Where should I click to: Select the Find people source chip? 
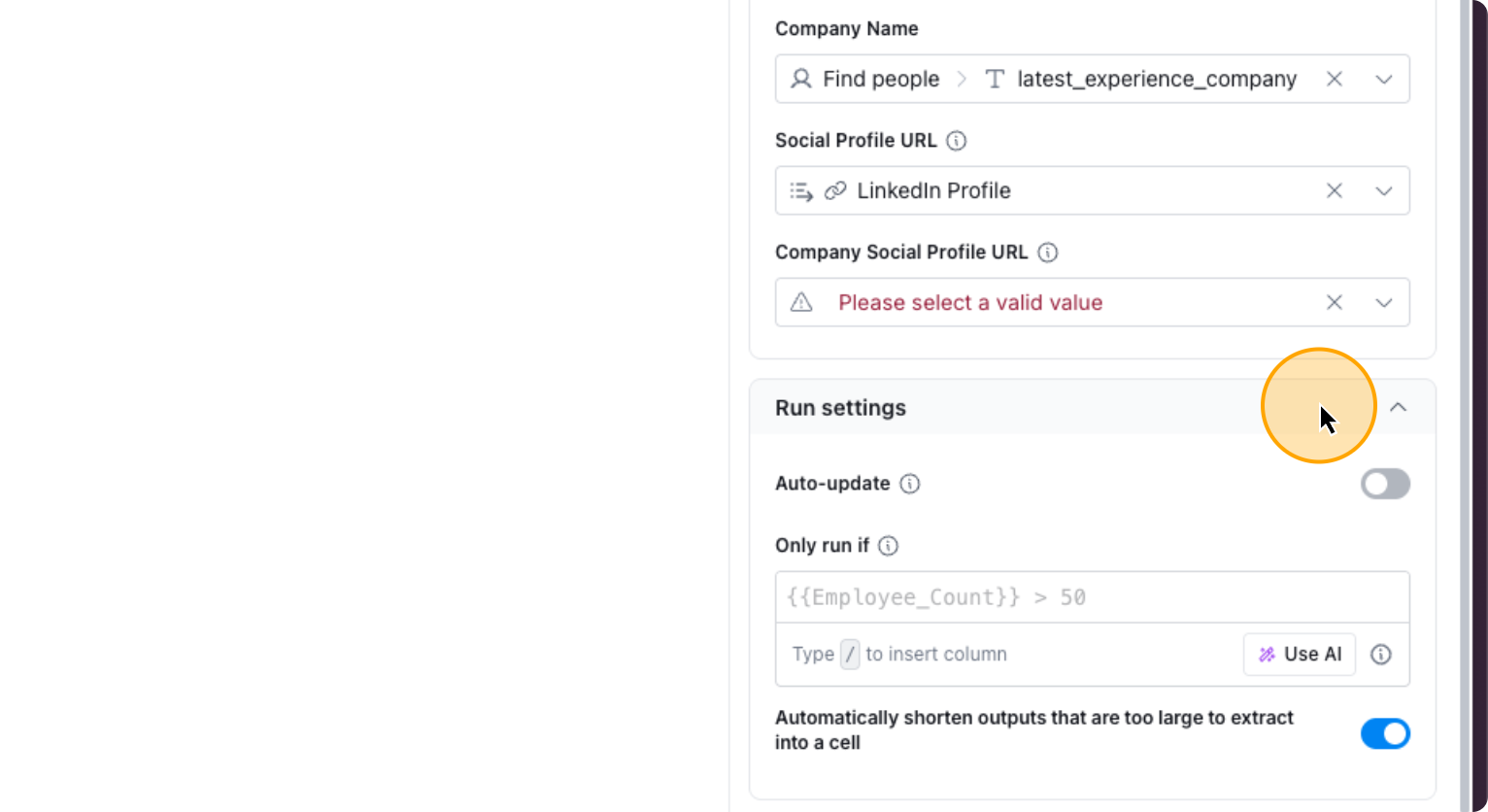click(x=866, y=79)
